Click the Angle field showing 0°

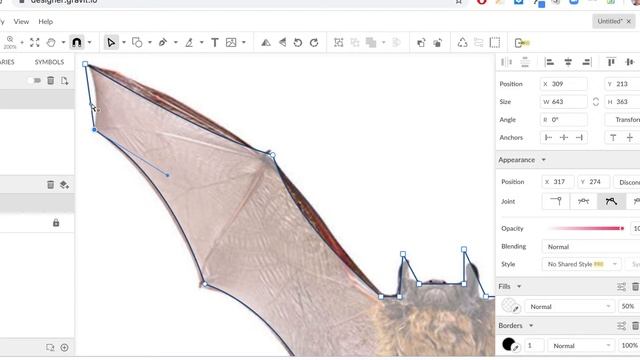pos(564,120)
